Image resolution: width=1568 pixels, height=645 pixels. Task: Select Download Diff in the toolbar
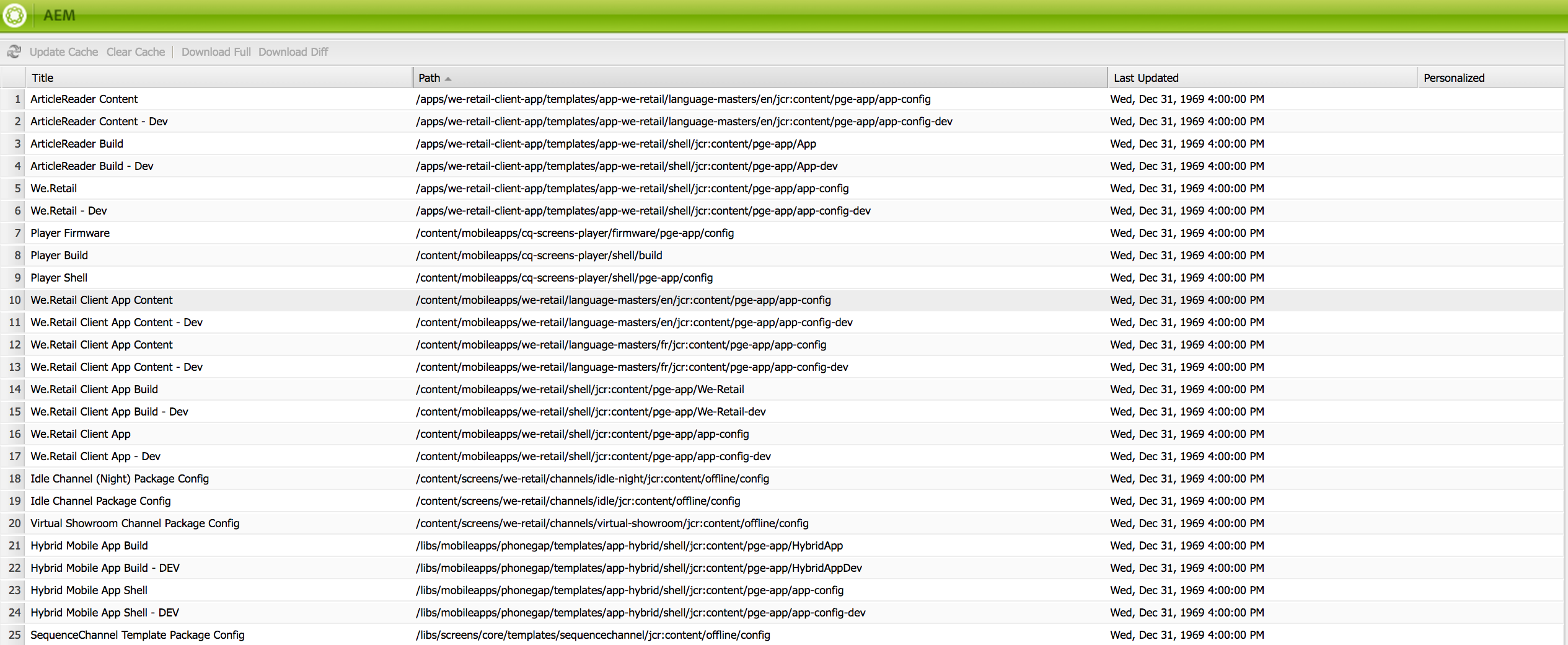pos(293,52)
